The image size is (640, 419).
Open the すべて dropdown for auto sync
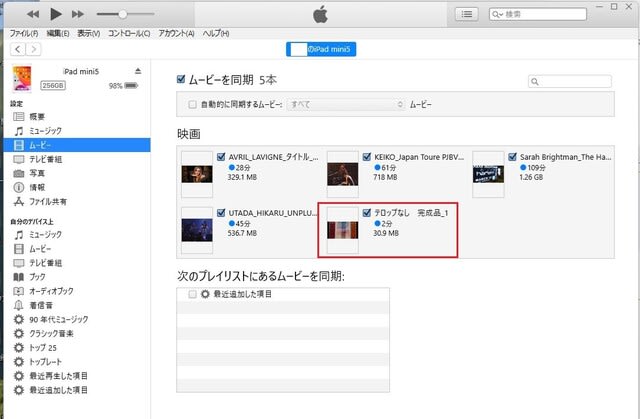pos(346,104)
